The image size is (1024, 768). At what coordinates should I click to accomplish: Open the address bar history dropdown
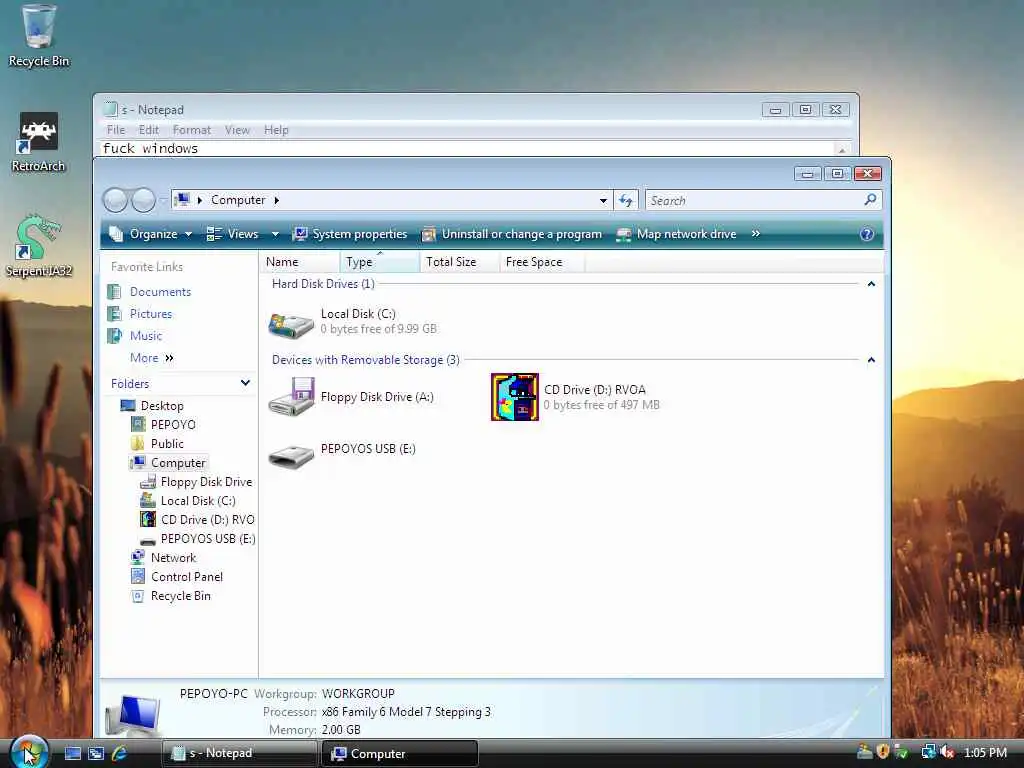coord(603,200)
